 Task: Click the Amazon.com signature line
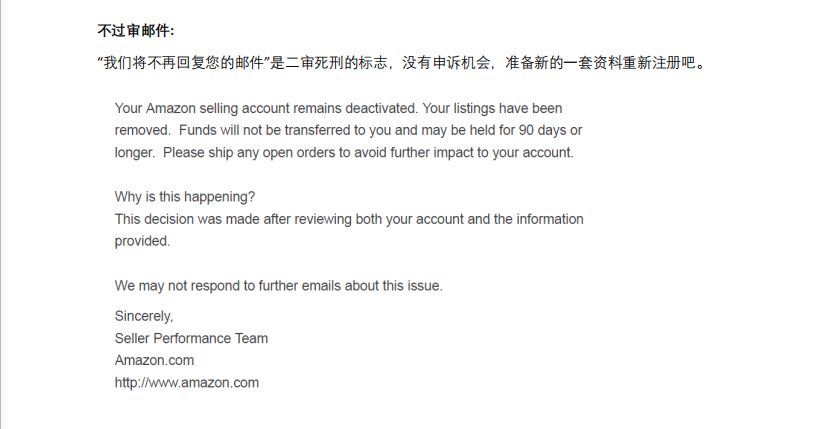click(154, 360)
